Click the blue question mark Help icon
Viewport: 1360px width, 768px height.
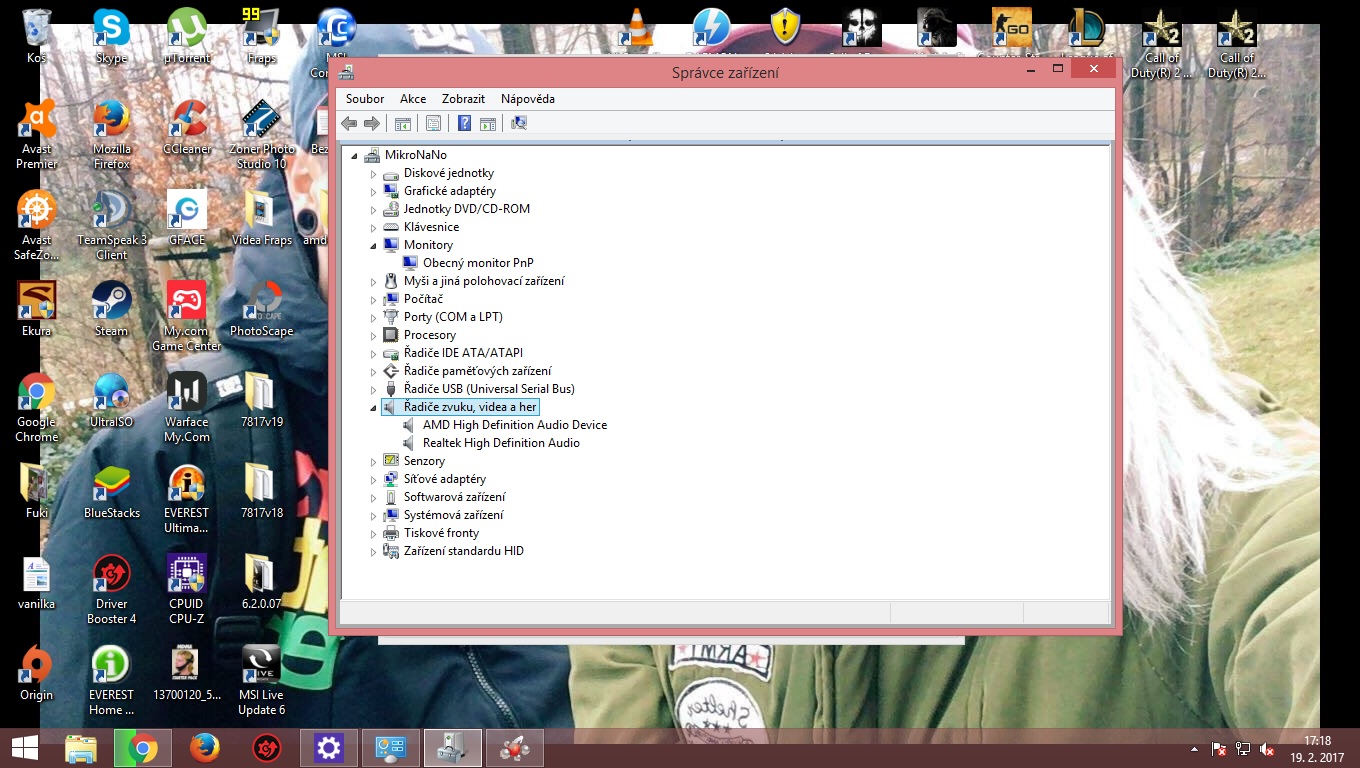tap(464, 123)
